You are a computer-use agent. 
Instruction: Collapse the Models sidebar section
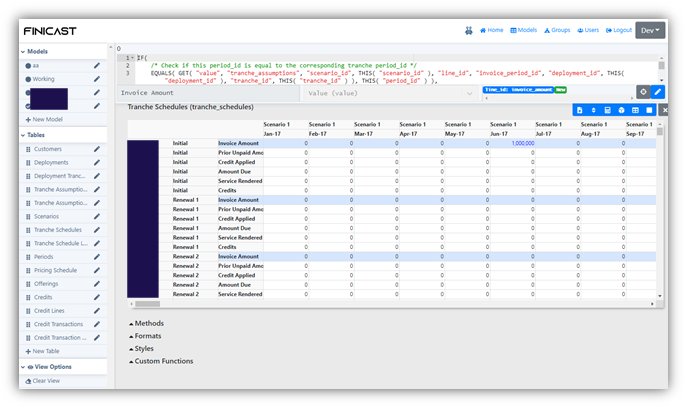tap(23, 51)
